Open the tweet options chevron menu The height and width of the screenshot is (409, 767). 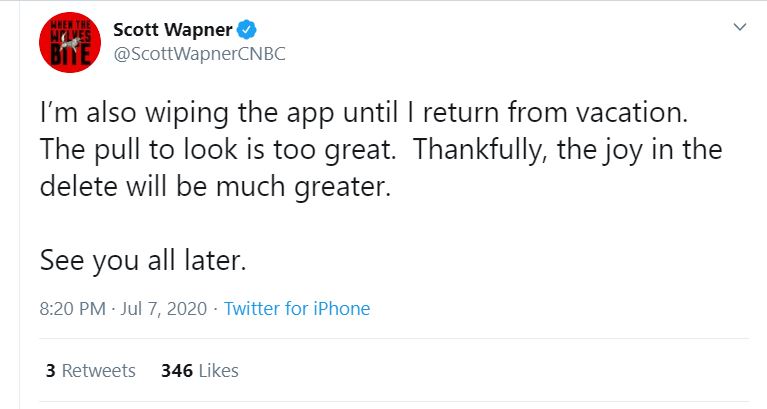coord(739,27)
